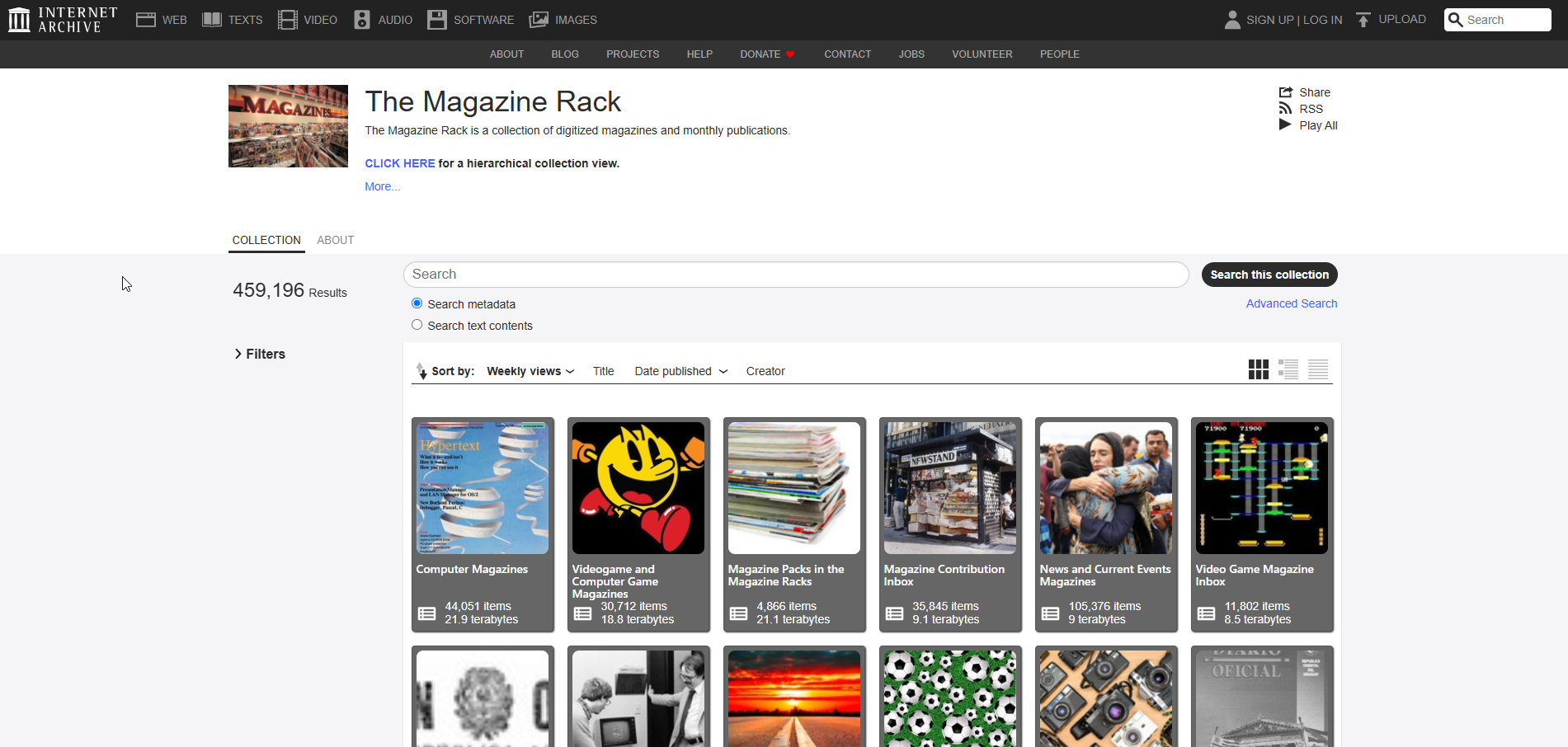Screen dimensions: 1568x747
Task: Open PEOPLE in the top navigation
Action: [1060, 54]
